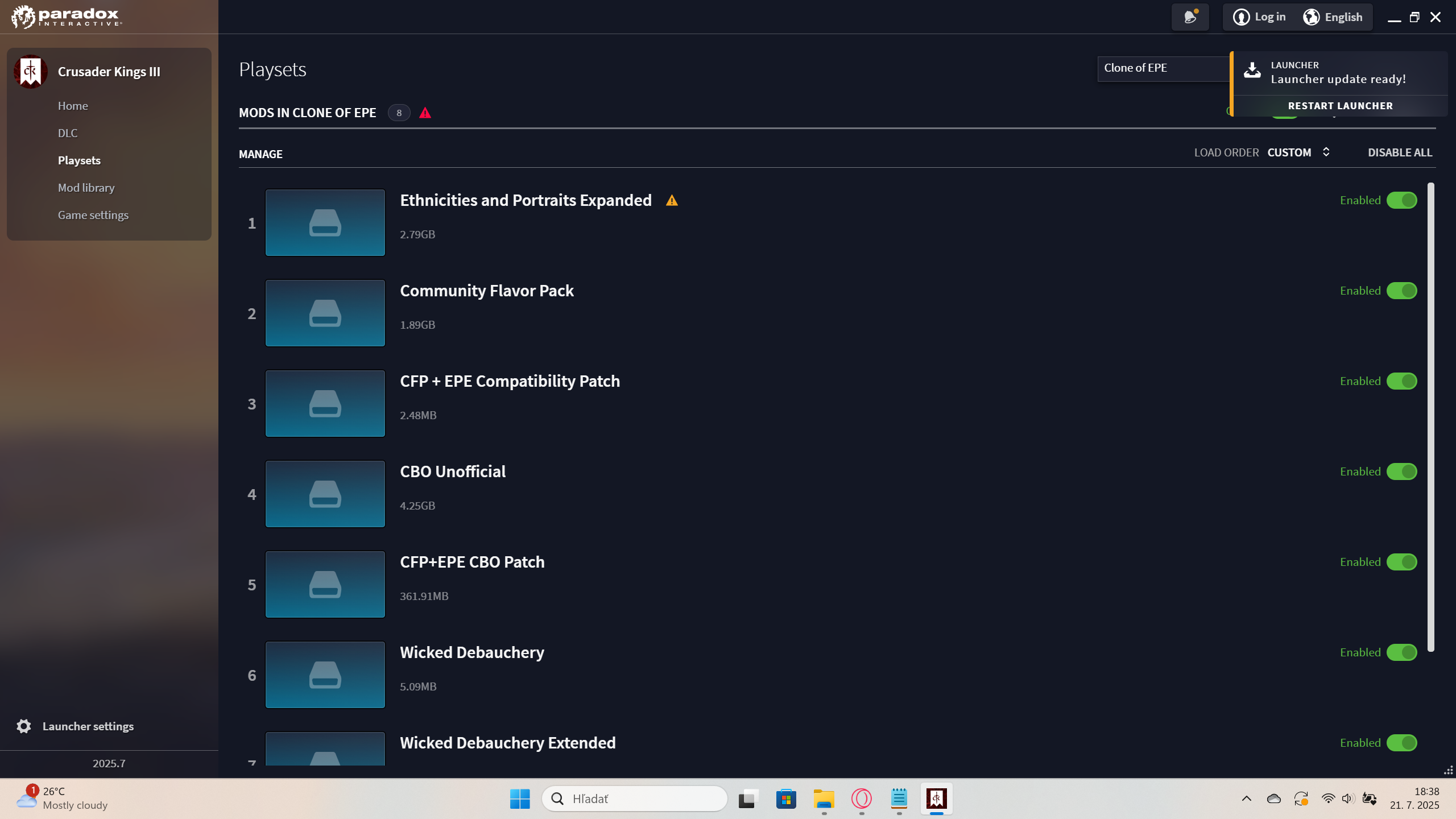Open the Clone of EPE playset dropdown

pyautogui.click(x=1164, y=68)
